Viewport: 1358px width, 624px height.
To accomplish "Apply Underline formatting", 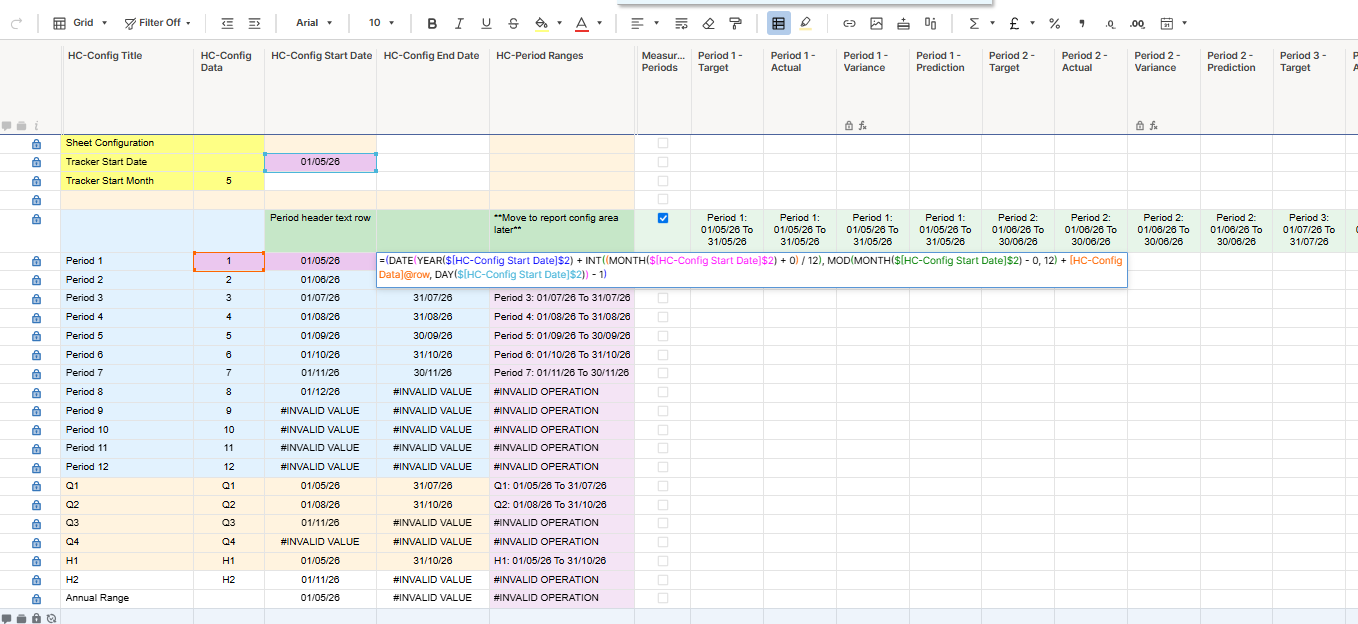I will click(486, 23).
